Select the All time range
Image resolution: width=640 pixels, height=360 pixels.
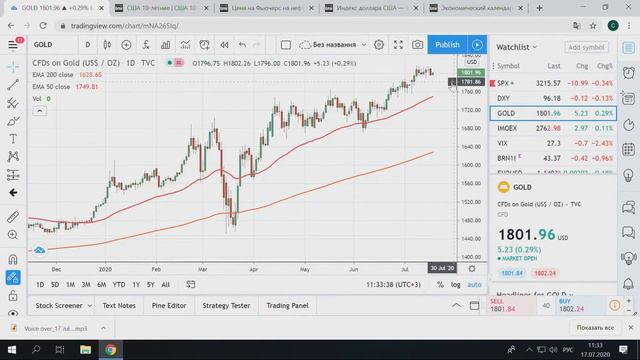(165, 284)
